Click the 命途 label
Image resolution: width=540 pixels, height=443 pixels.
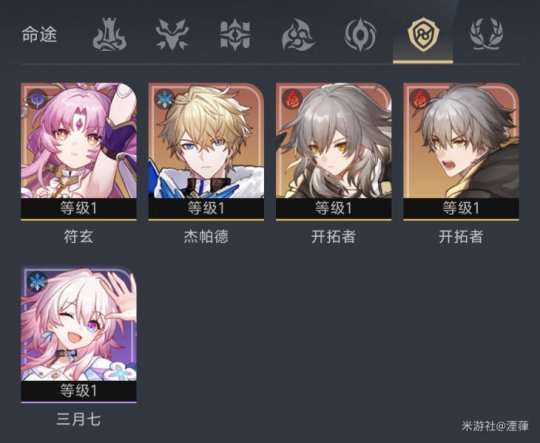coord(39,35)
